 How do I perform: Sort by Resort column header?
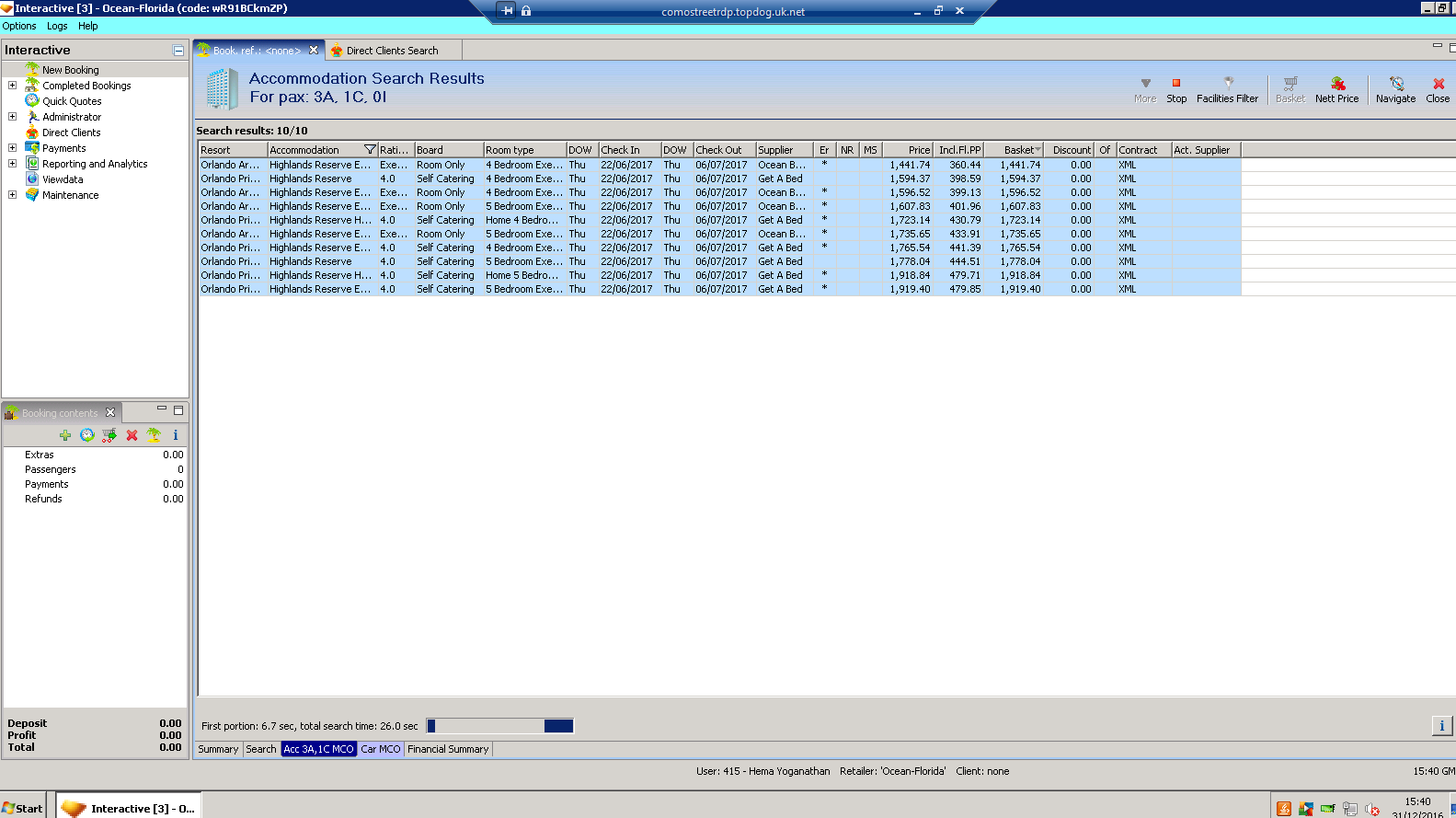point(234,150)
